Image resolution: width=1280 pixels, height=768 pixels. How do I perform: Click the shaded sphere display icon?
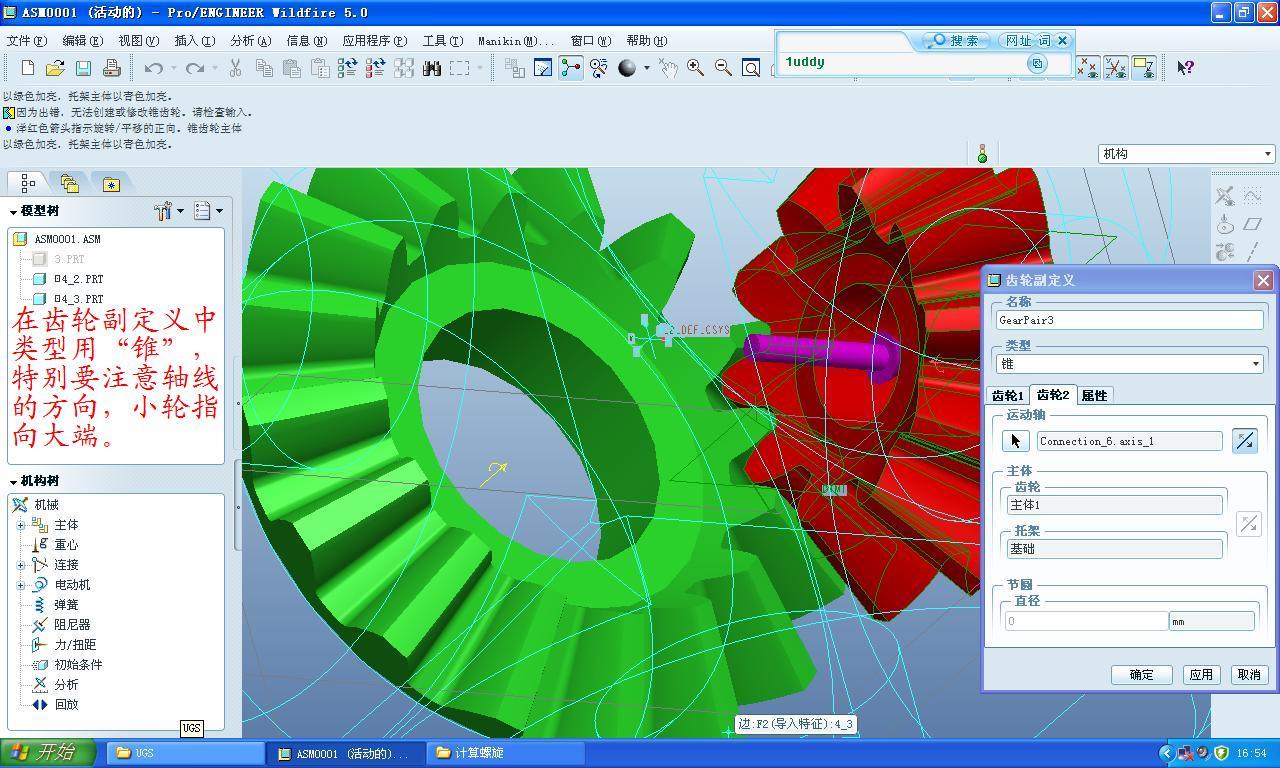627,68
